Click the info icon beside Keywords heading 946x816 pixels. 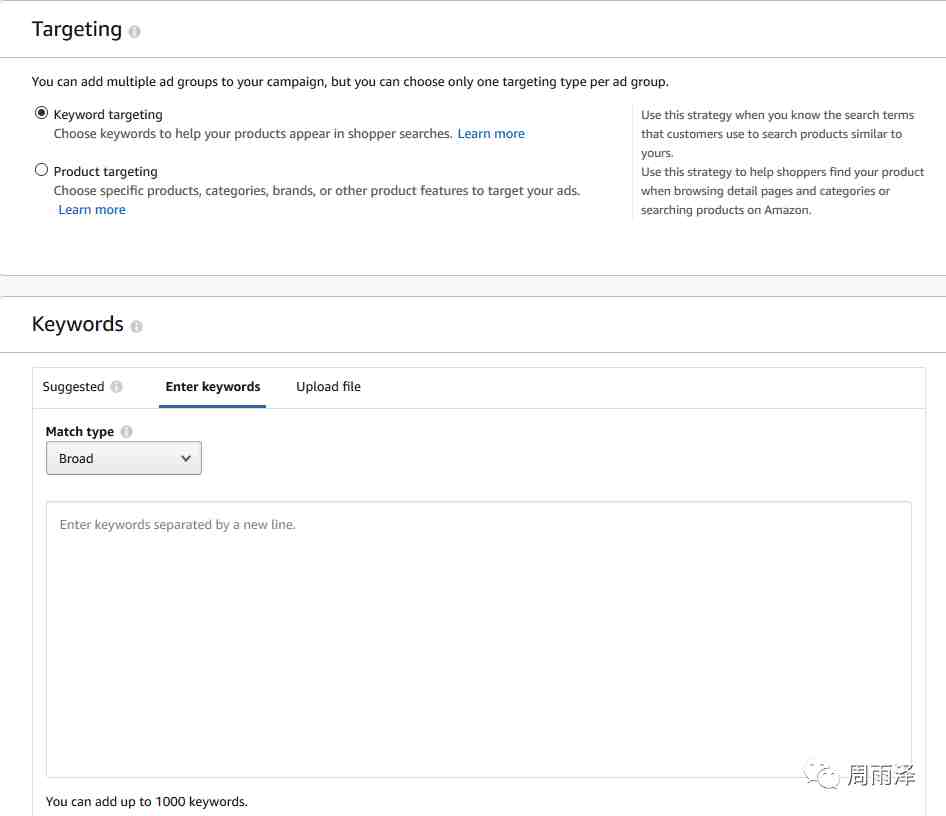(x=137, y=326)
